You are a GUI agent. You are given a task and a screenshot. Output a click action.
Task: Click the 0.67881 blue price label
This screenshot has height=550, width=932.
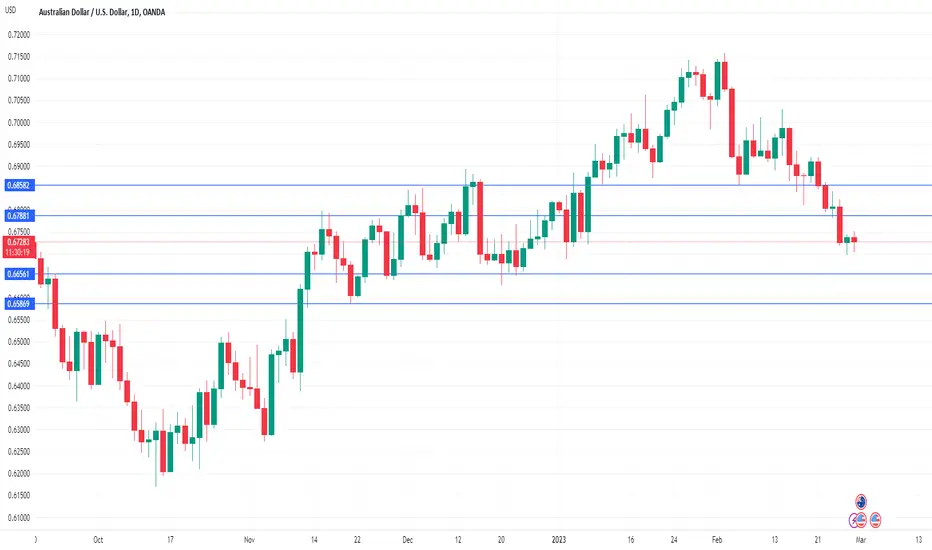tap(18, 216)
